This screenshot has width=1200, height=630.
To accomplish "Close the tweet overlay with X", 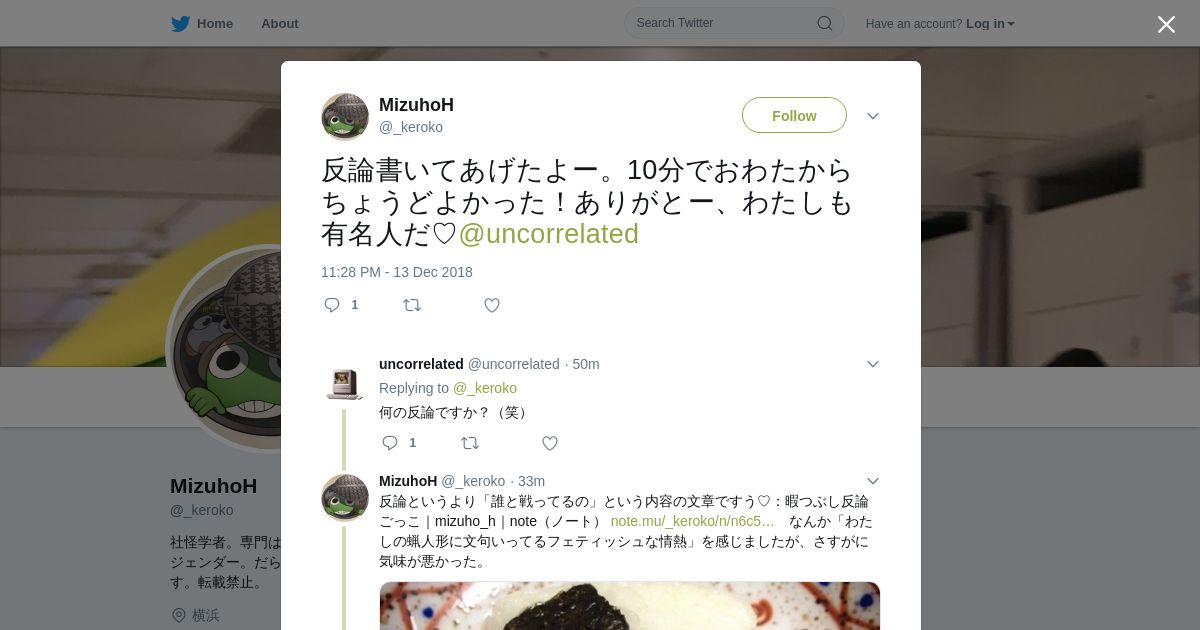I will [x=1166, y=24].
